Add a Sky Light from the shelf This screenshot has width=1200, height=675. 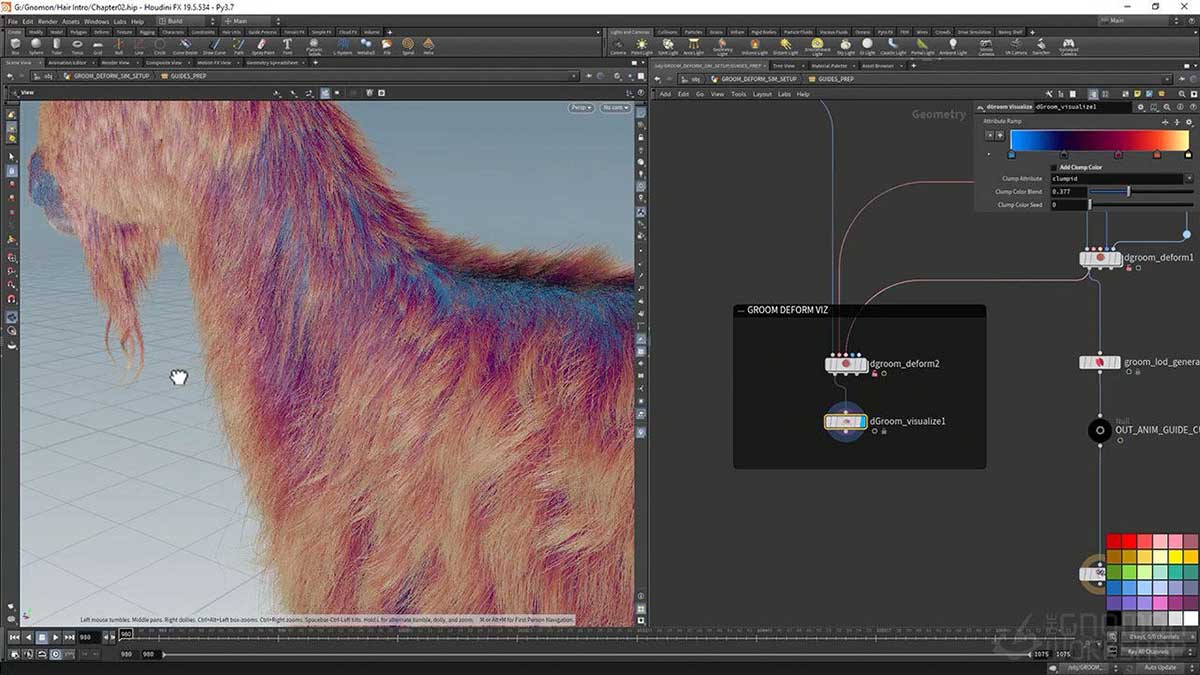844,45
